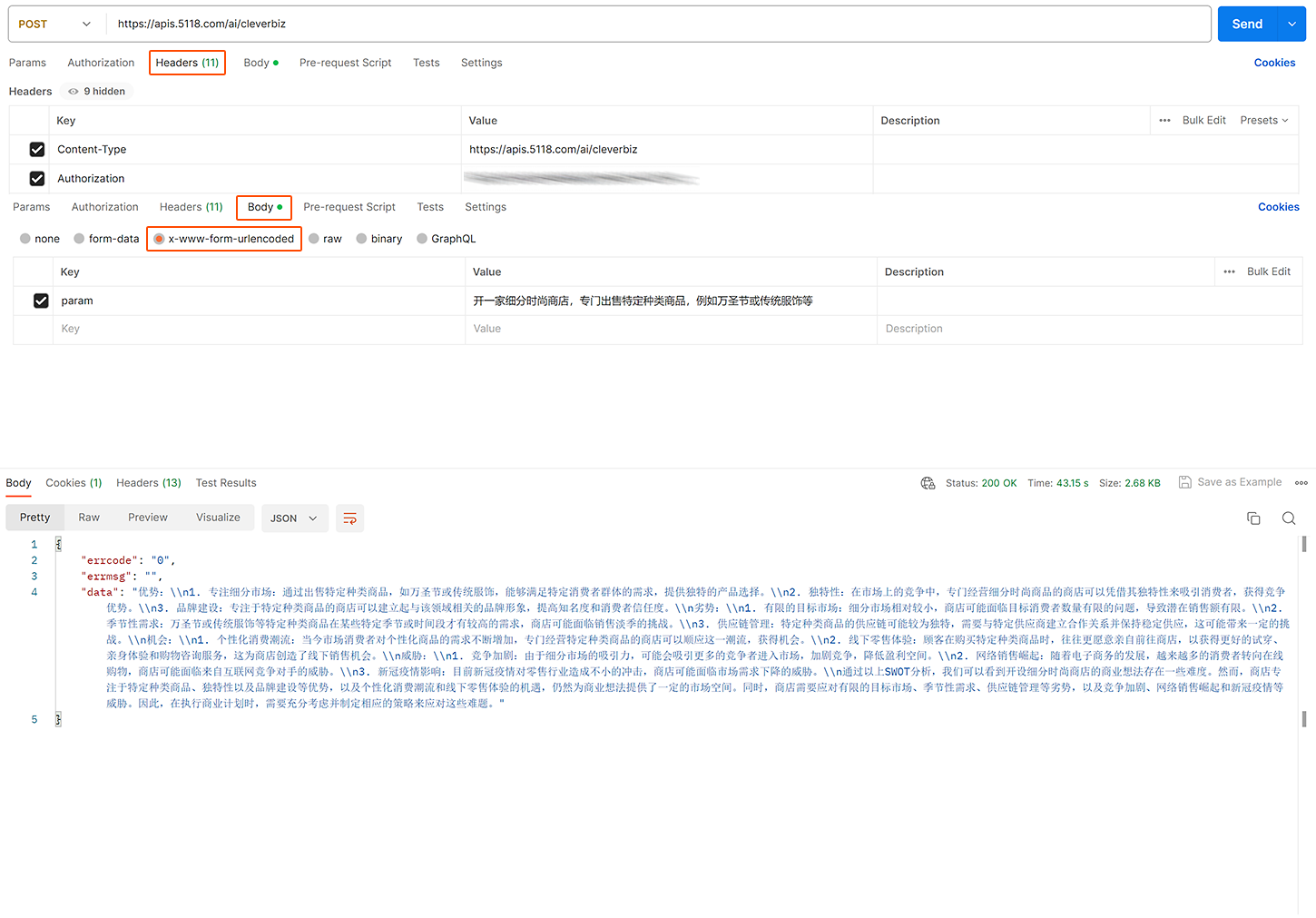
Task: Uncheck the Content-Type header checkbox
Action: (37, 150)
